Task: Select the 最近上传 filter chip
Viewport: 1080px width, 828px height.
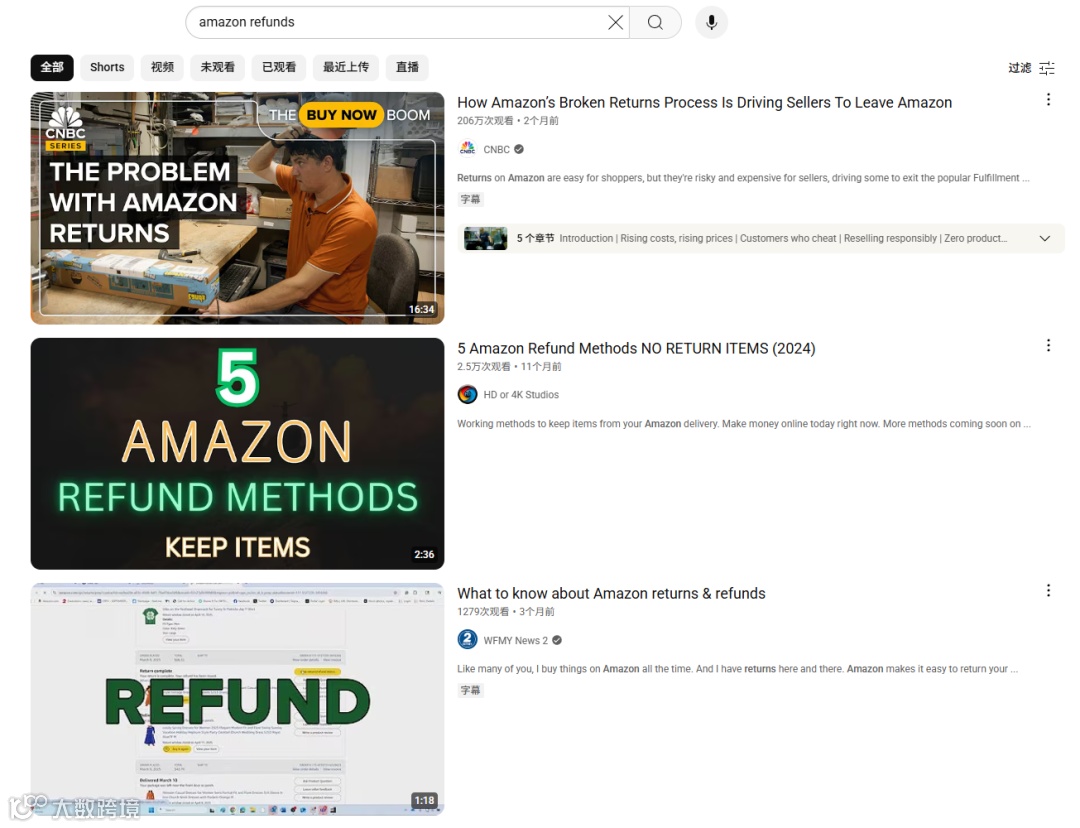Action: click(346, 68)
